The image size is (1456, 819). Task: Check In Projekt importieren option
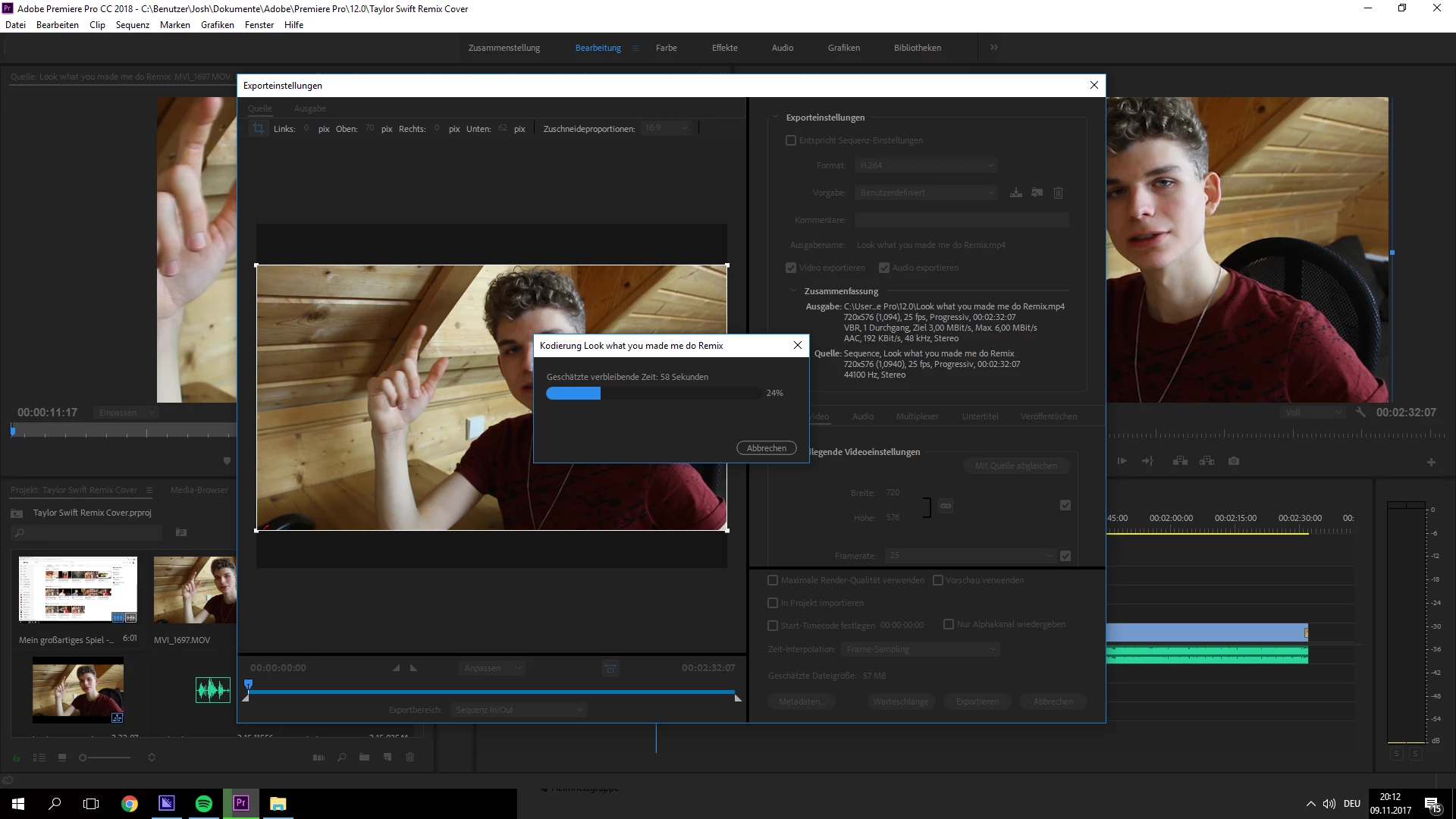773,603
